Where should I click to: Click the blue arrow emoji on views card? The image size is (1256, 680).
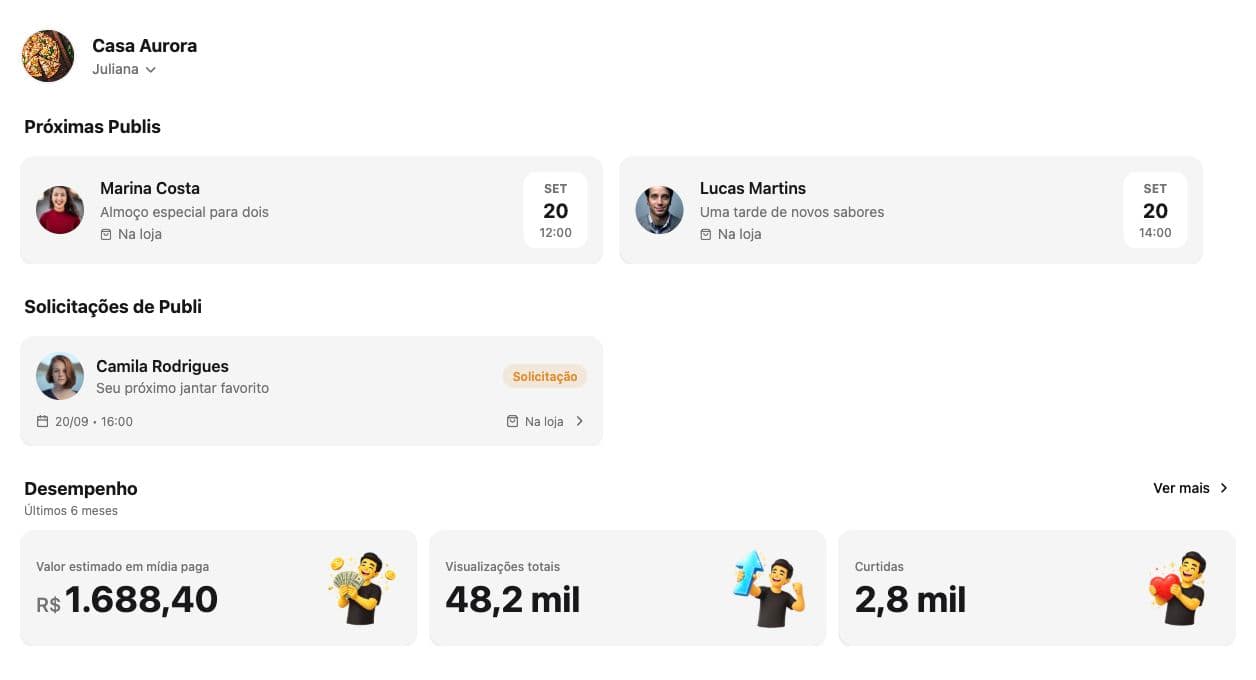pyautogui.click(x=770, y=588)
